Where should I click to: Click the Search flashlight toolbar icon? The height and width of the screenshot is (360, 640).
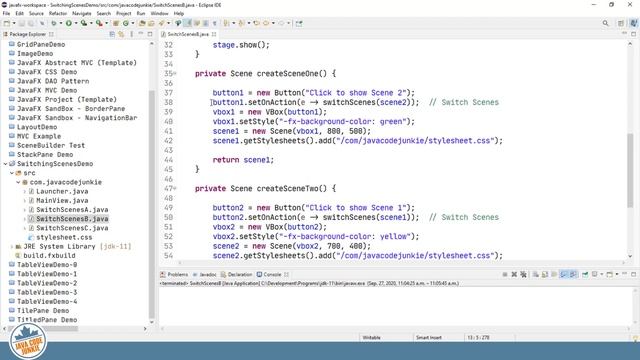(162, 23)
